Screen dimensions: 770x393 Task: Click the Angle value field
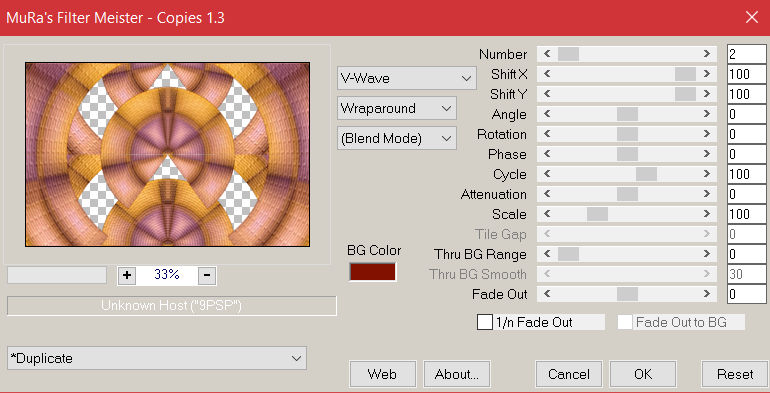[746, 114]
